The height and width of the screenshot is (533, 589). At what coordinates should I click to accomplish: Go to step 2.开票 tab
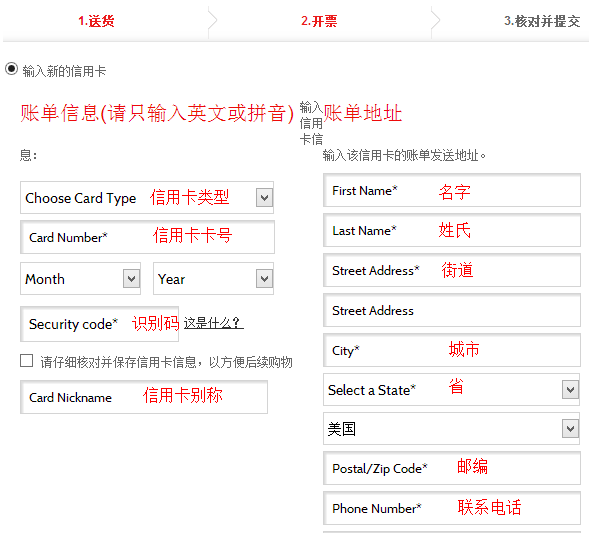[x=319, y=21]
